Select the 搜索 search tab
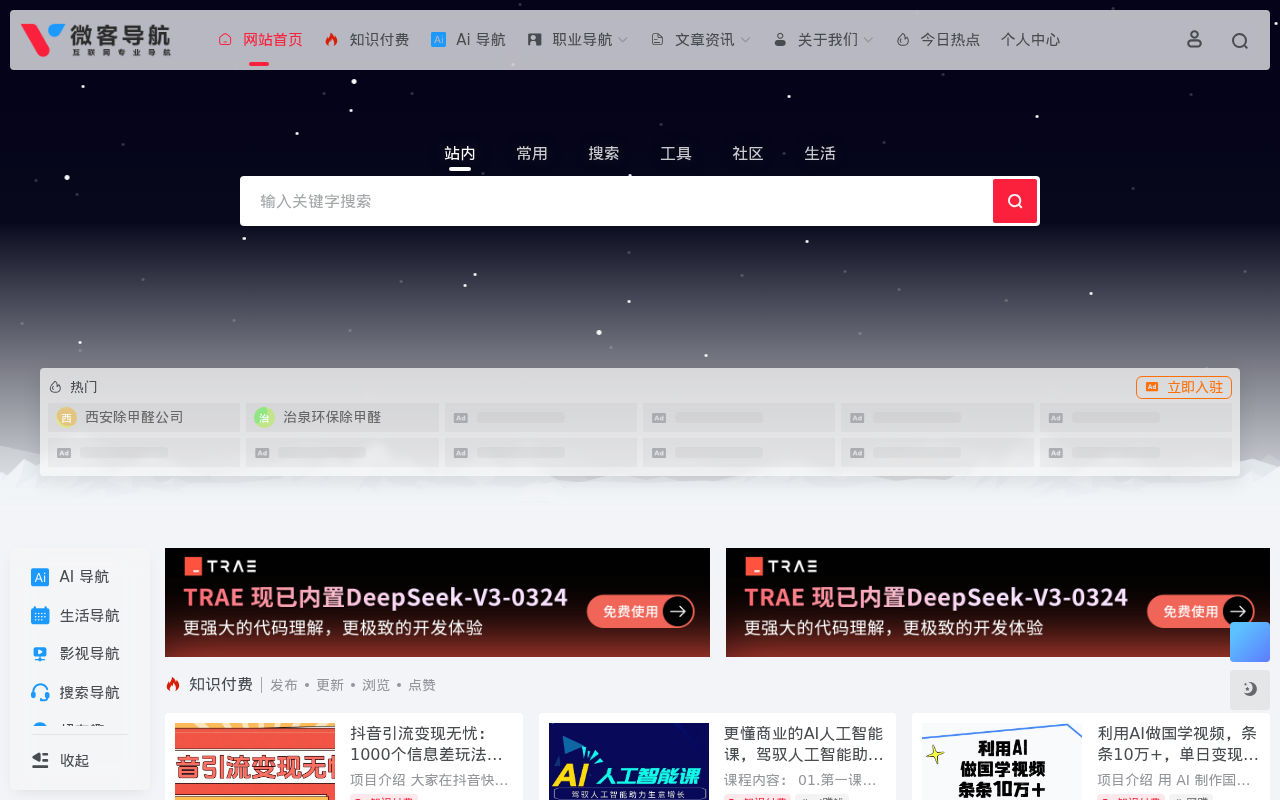1280x800 pixels. [604, 153]
